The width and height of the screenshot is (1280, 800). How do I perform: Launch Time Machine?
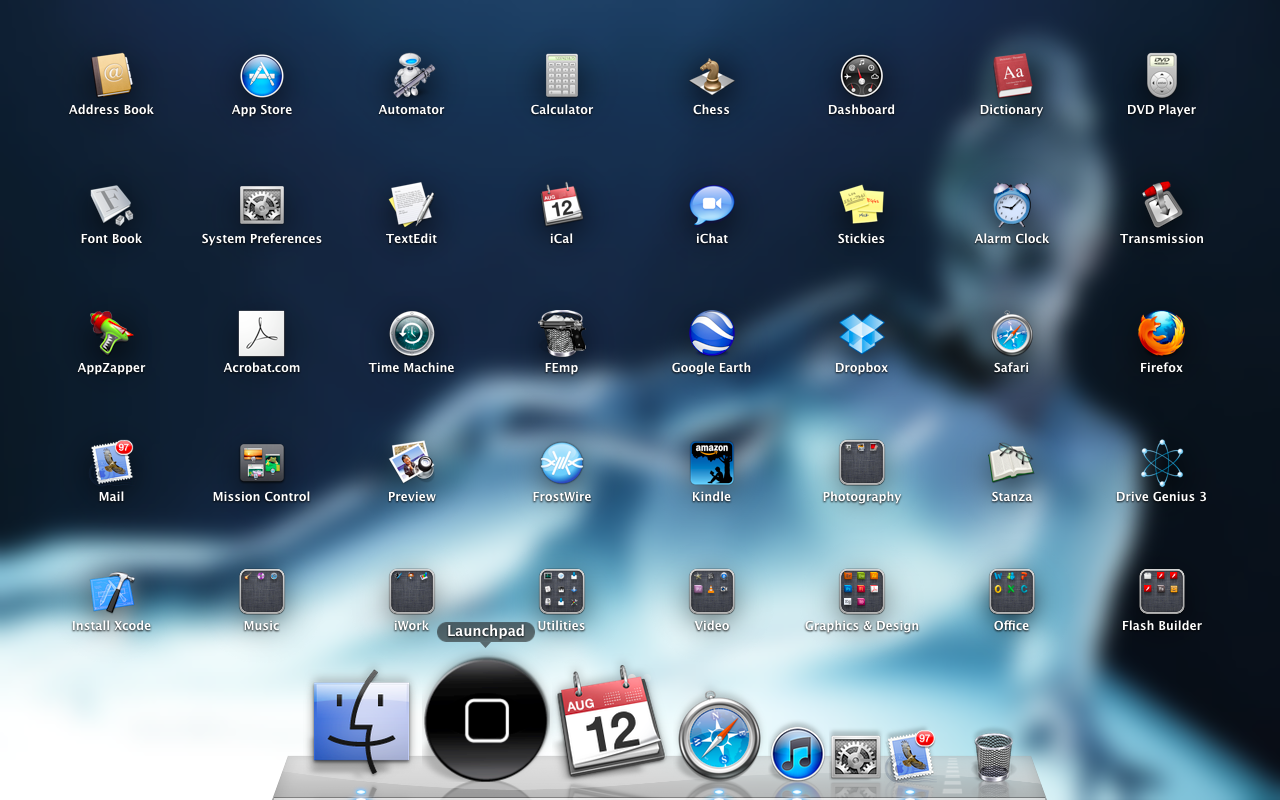[412, 334]
